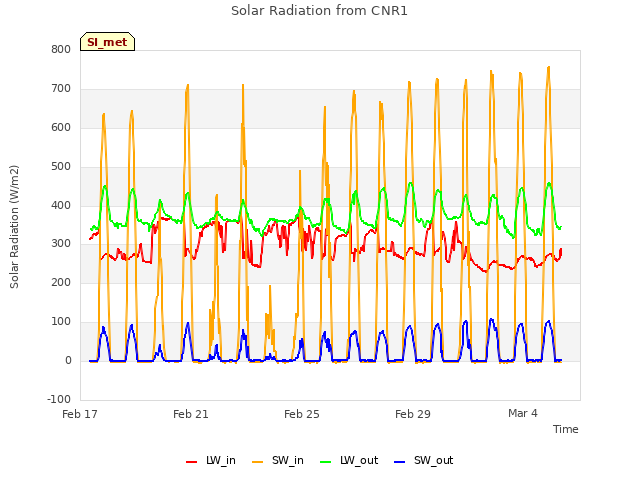
Task: Toggle the LW_in series in legend
Action: (x=211, y=460)
